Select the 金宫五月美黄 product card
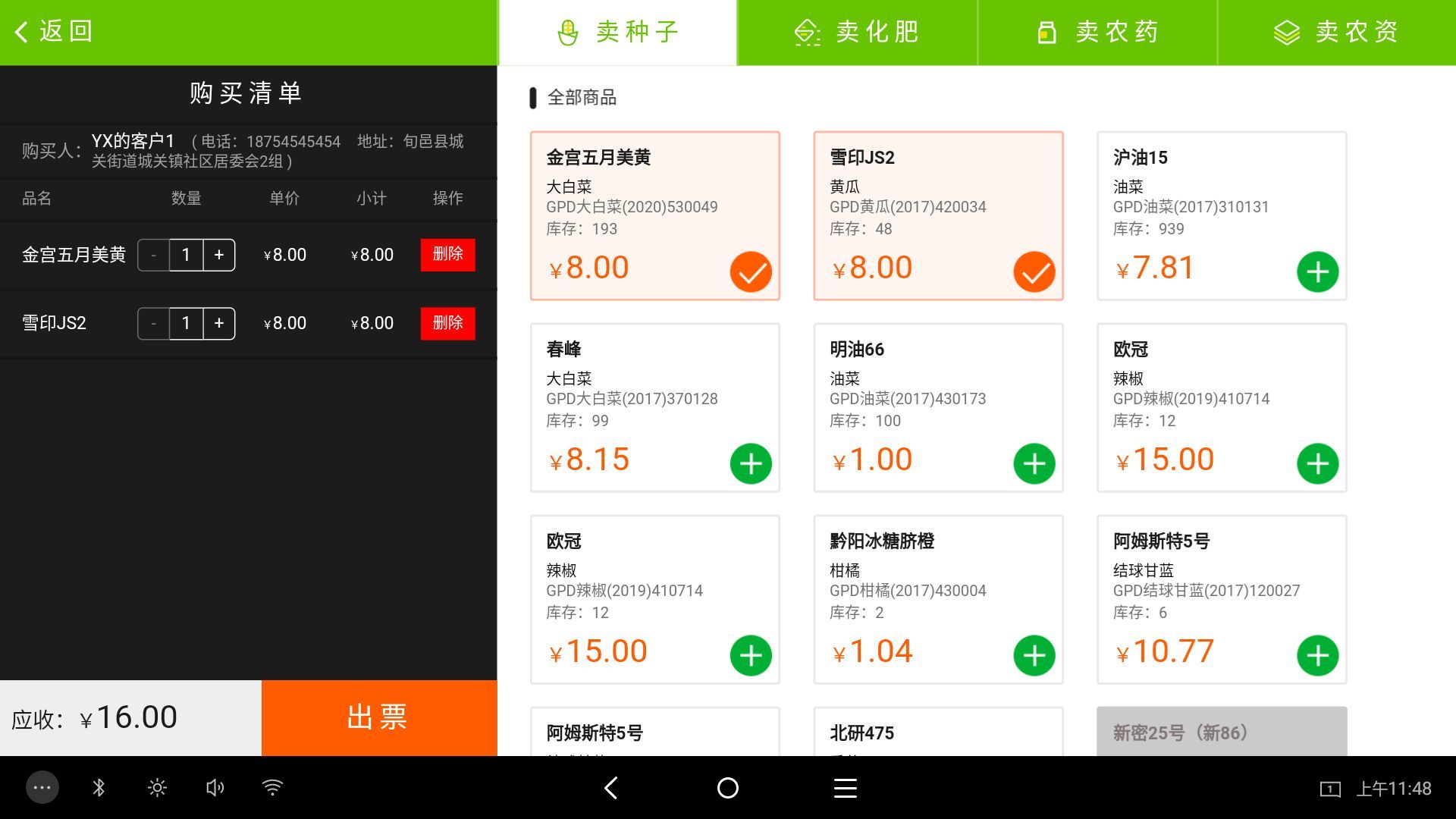 coord(655,215)
